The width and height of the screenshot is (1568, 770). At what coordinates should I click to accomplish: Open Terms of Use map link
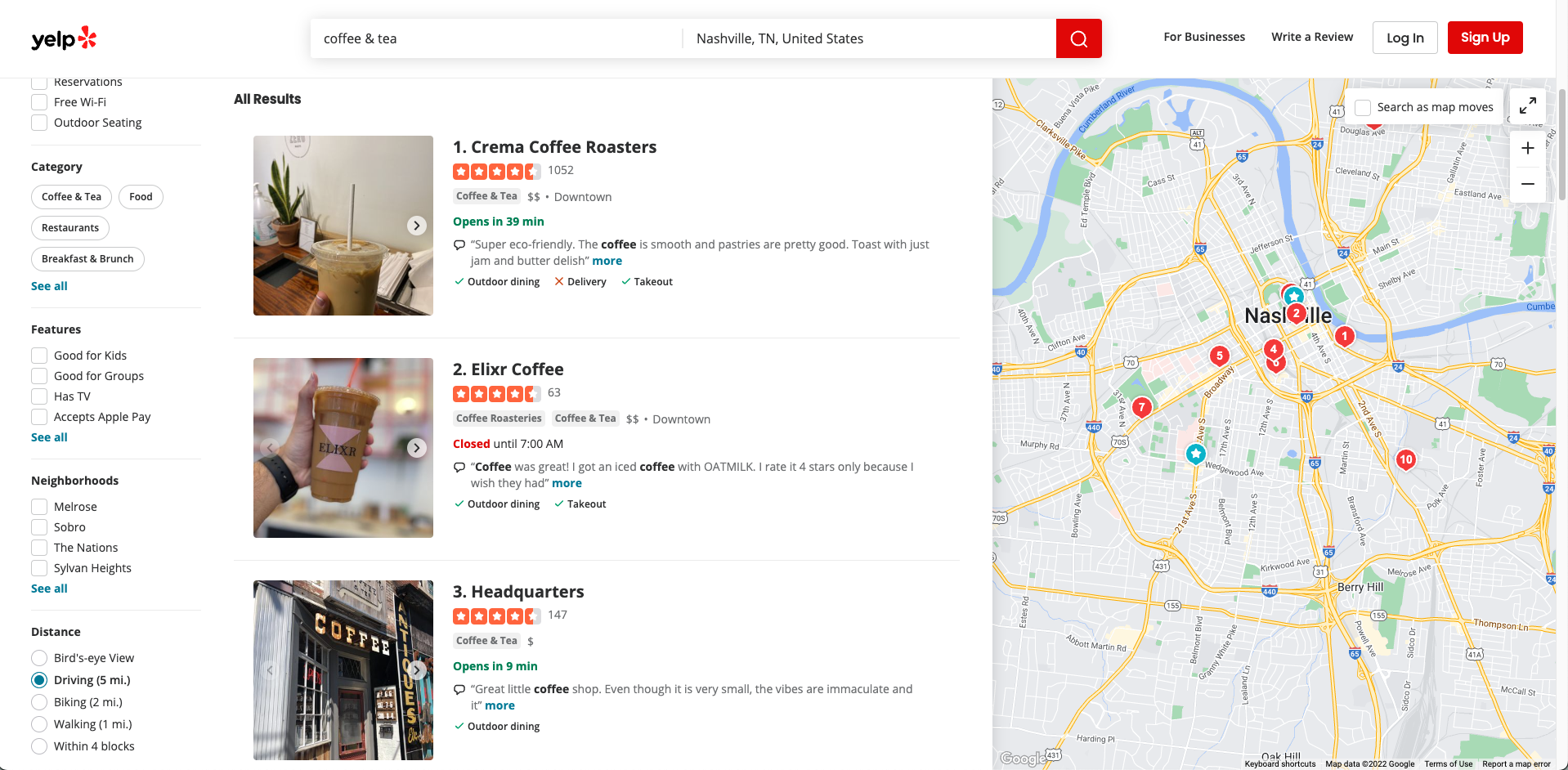1449,764
